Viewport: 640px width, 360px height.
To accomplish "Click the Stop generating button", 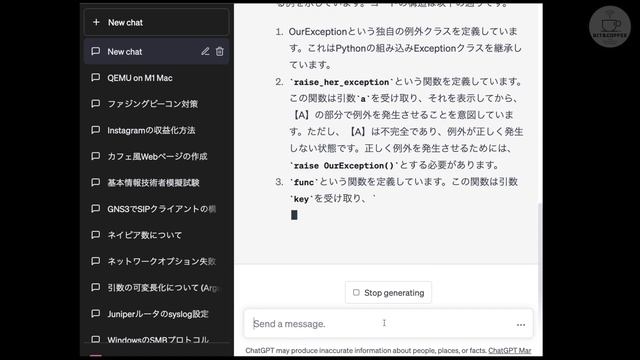I will coord(388,293).
